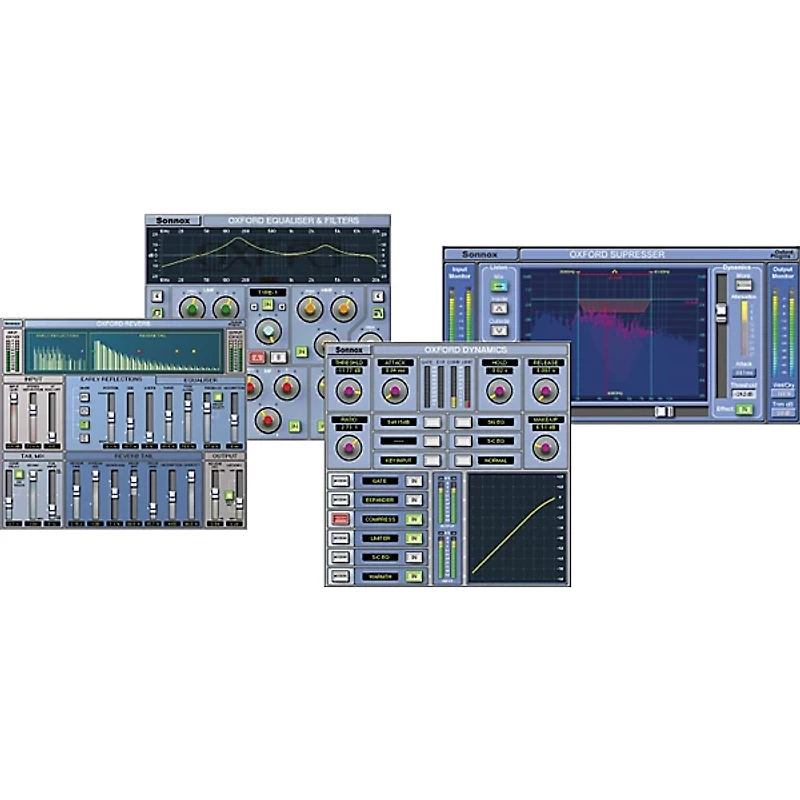Click the Mix listen icon on Oxford Supresser

coord(498,285)
